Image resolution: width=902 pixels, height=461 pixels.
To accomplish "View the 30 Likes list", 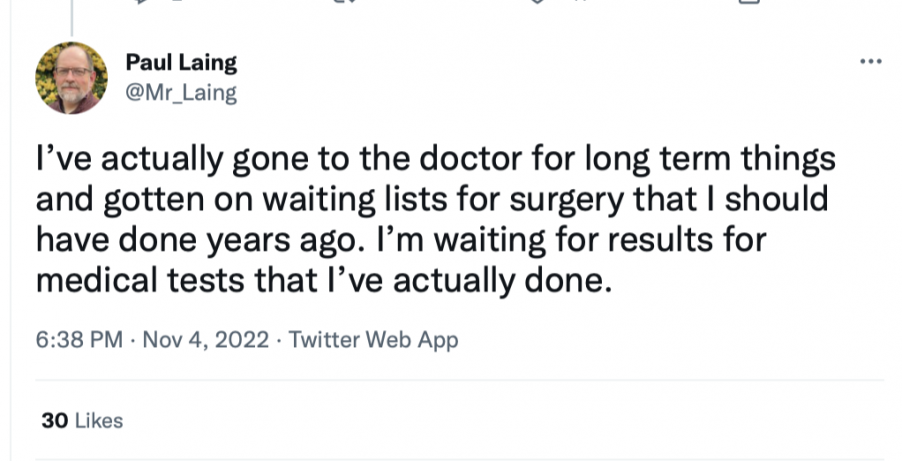I will pyautogui.click(x=82, y=421).
